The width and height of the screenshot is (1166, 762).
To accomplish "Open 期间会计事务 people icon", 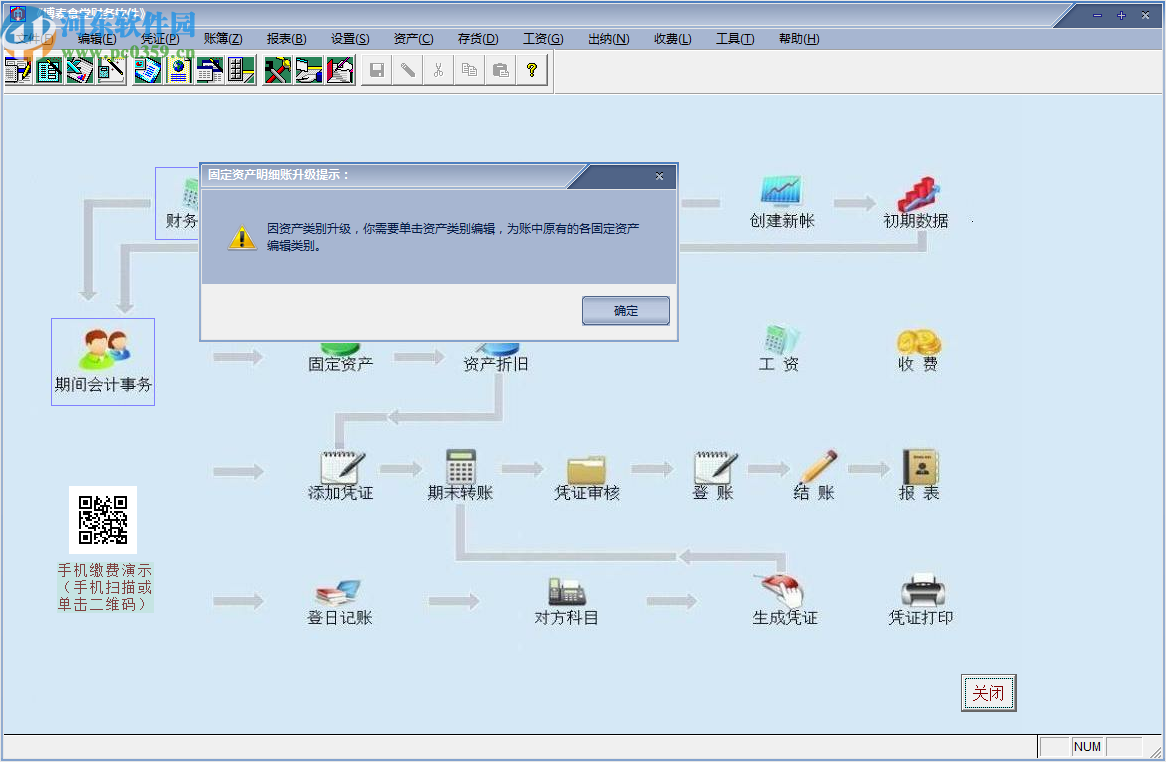I will [x=103, y=362].
